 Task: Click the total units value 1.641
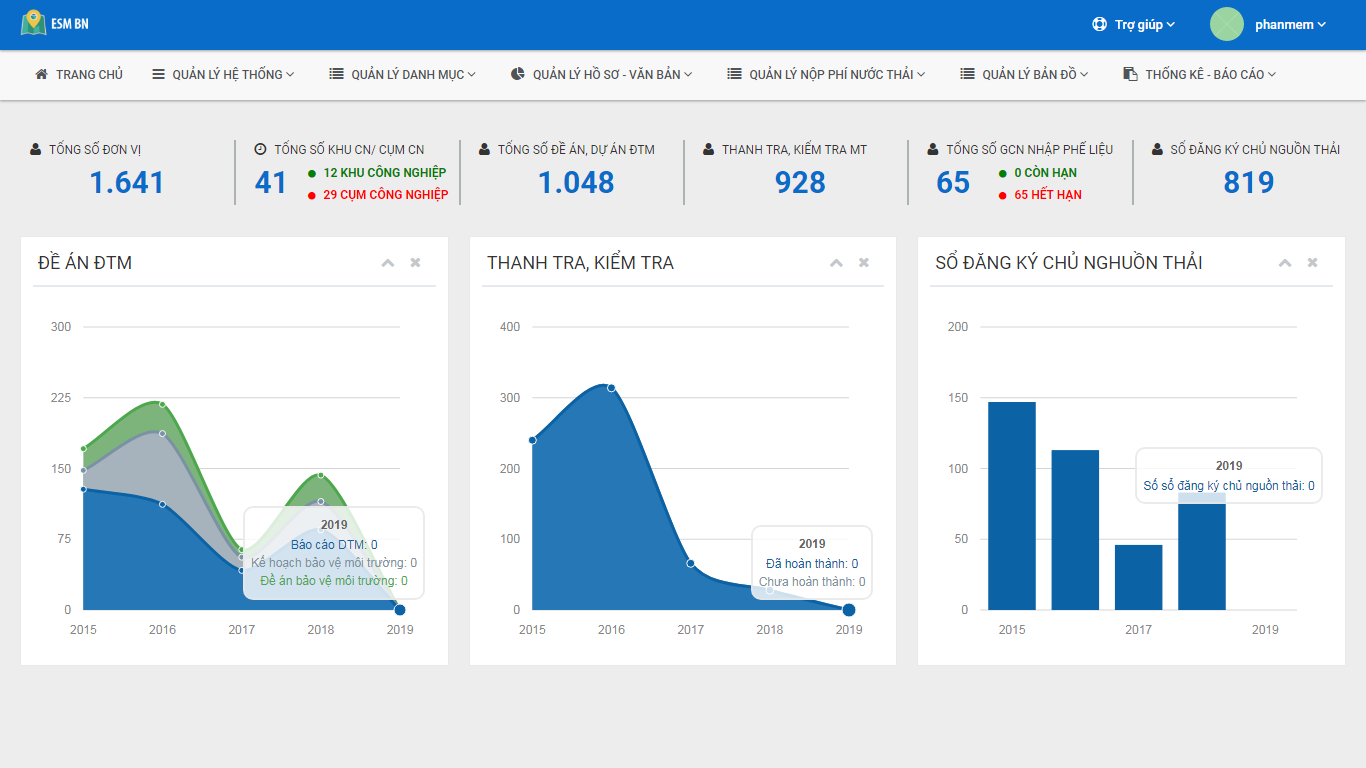pyautogui.click(x=127, y=183)
